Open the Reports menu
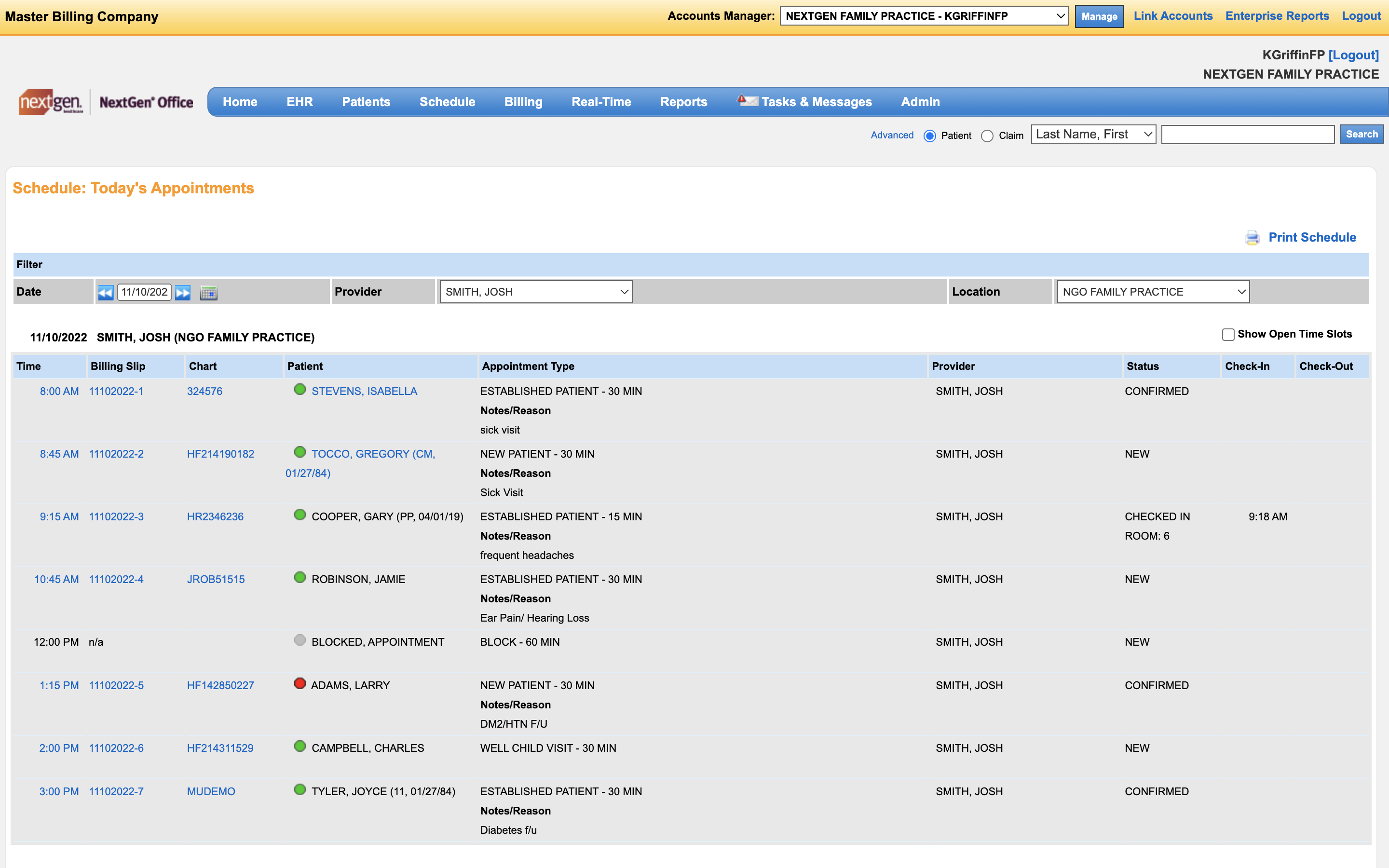This screenshot has width=1389, height=868. coord(683,102)
